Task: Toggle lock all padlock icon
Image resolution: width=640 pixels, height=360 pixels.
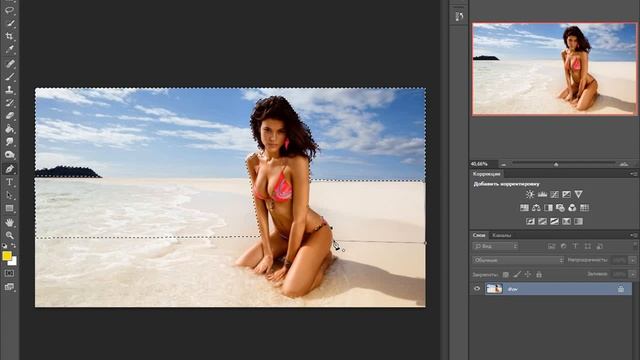Action: [539, 275]
